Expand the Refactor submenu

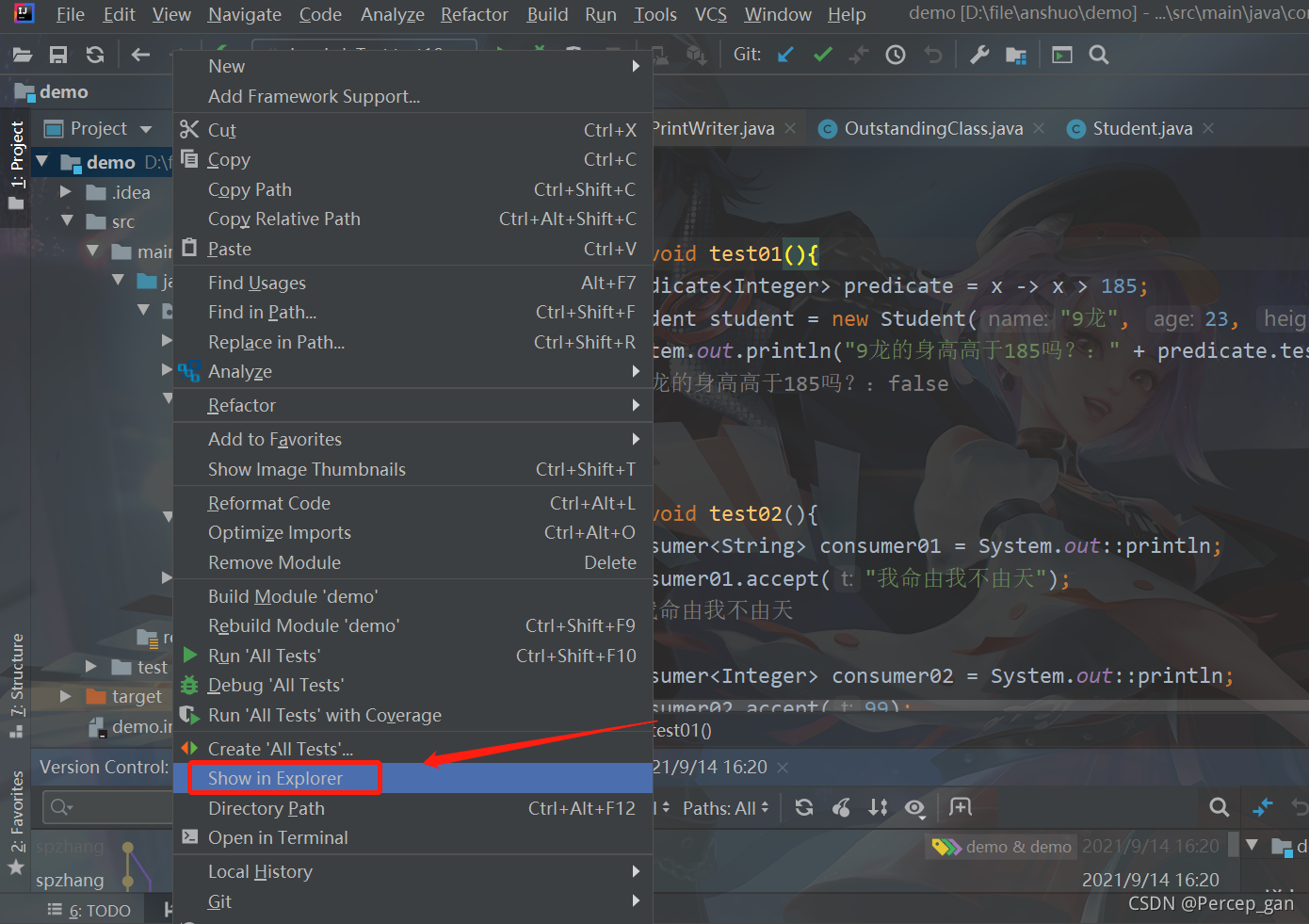click(x=412, y=405)
